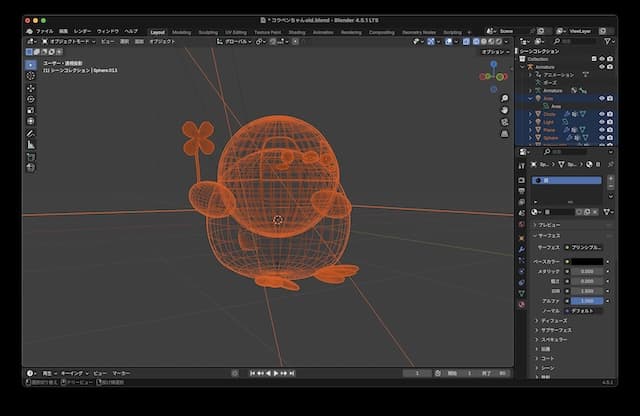This screenshot has width=640, height=416.
Task: Open the World properties tab
Action: (522, 224)
